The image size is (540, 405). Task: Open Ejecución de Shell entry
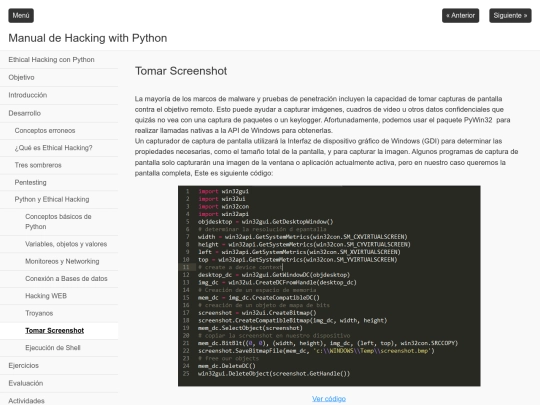pos(53,348)
